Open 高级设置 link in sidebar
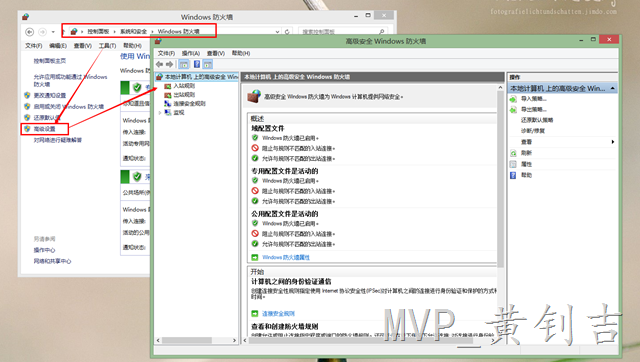This screenshot has height=362, width=640. click(x=44, y=129)
